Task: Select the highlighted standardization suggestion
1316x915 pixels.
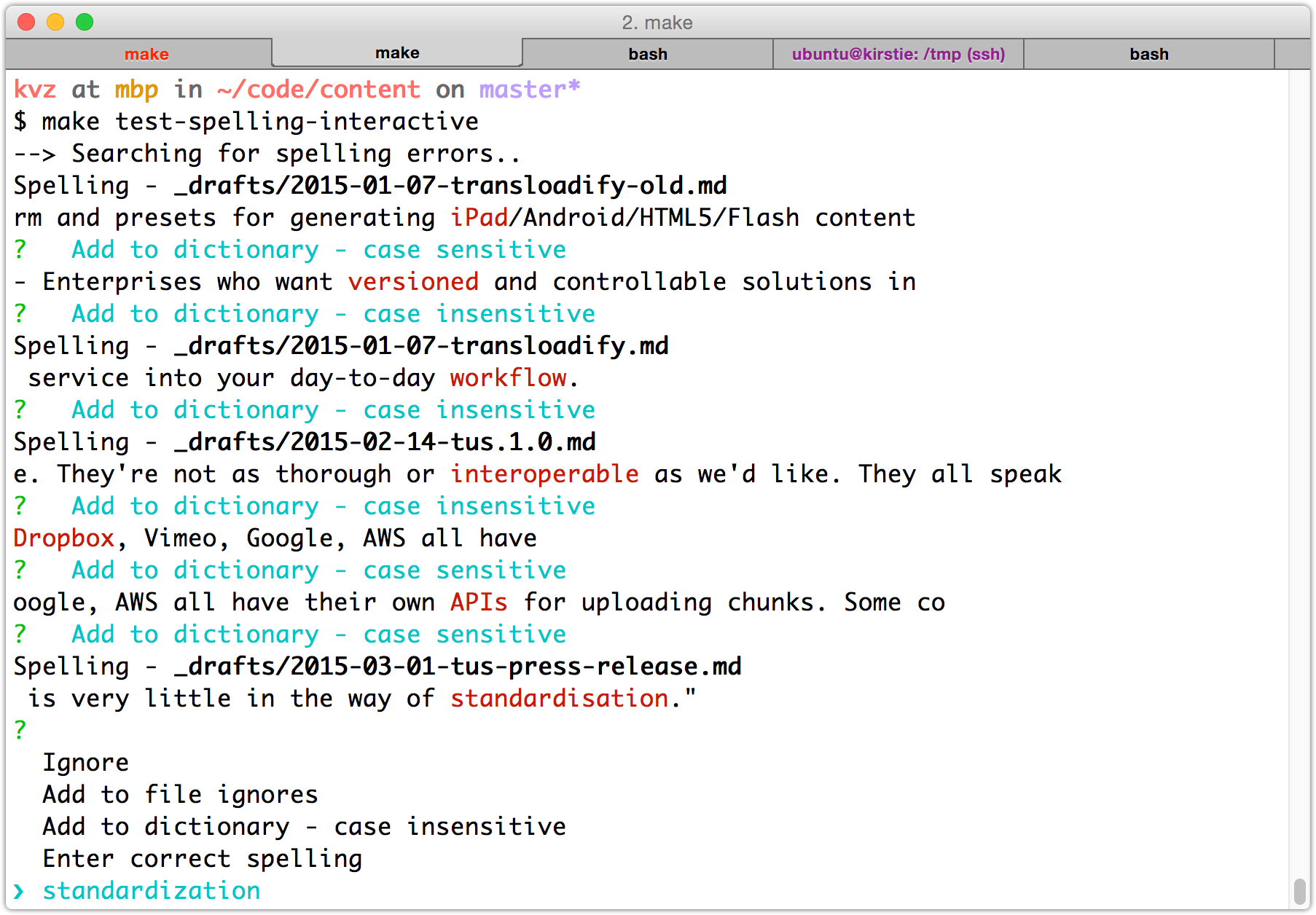Action: (151, 890)
